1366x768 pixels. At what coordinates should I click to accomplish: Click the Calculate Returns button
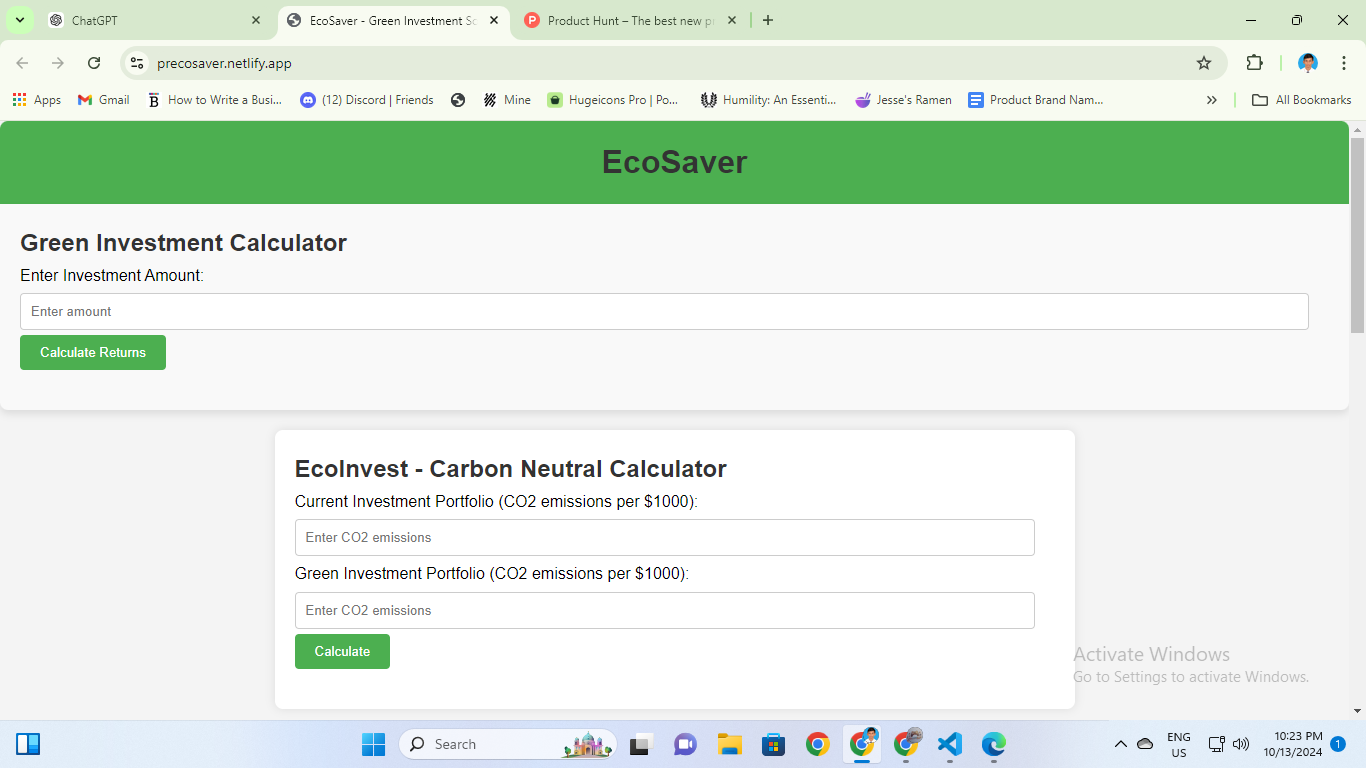click(92, 352)
